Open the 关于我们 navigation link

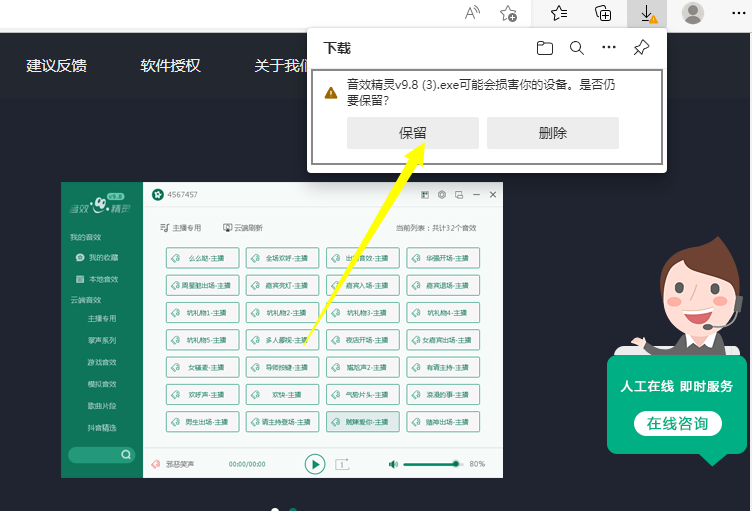click(281, 66)
